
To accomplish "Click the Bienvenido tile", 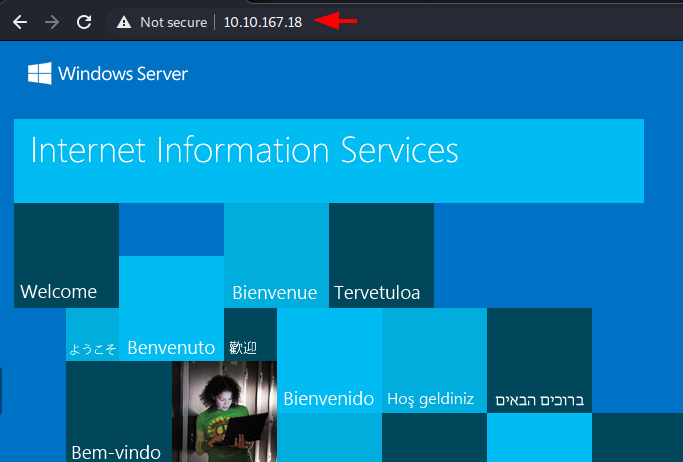I will point(329,361).
